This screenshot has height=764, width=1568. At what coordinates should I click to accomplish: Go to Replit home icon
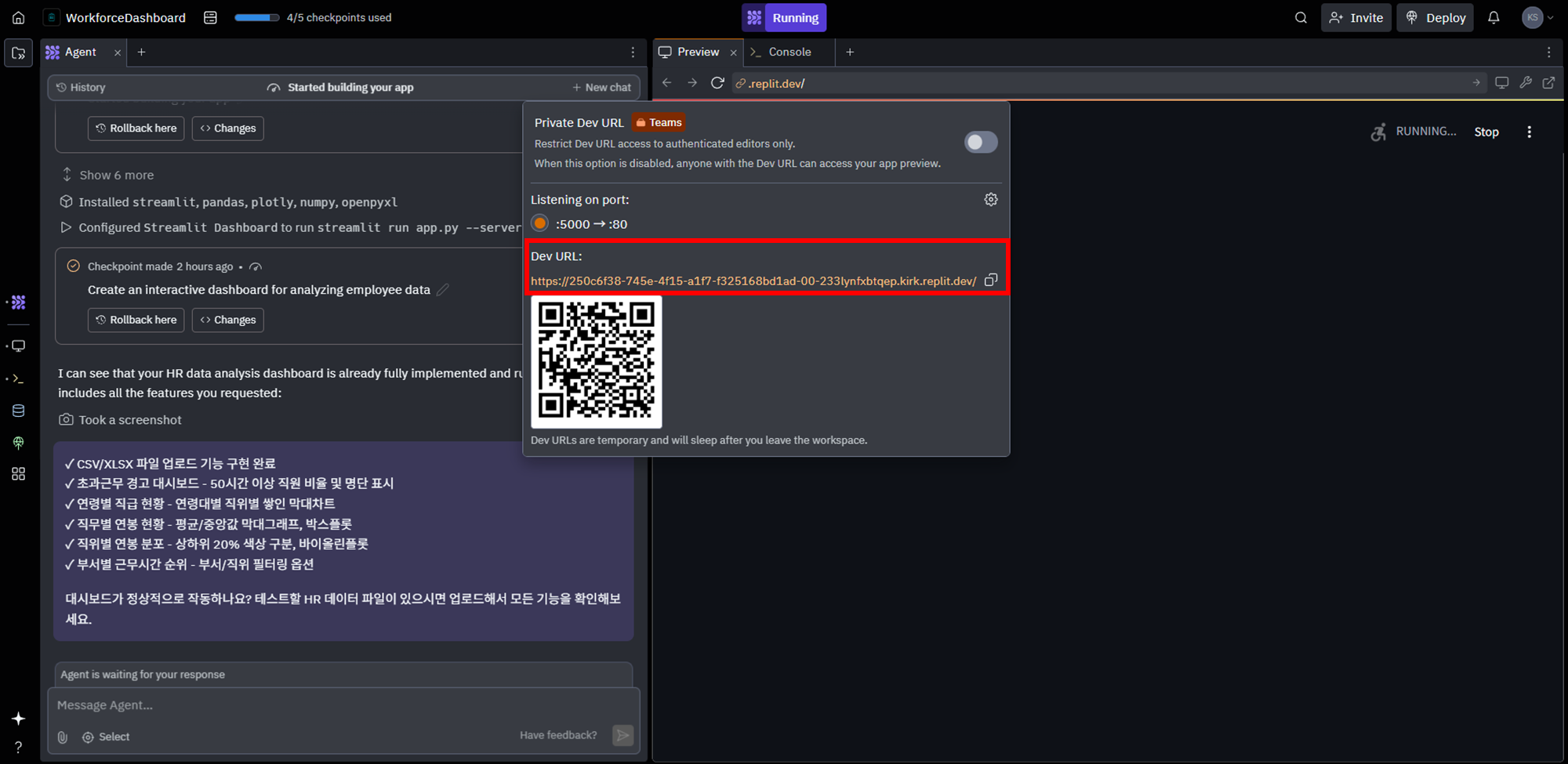[18, 17]
